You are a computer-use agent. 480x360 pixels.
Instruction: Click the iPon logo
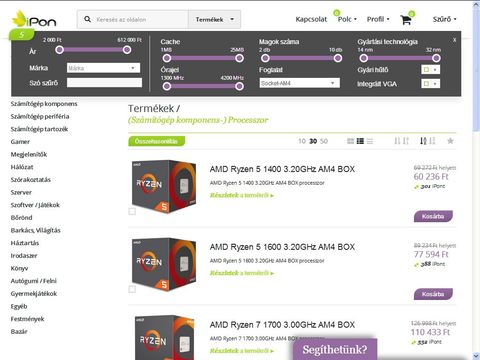pyautogui.click(x=34, y=19)
